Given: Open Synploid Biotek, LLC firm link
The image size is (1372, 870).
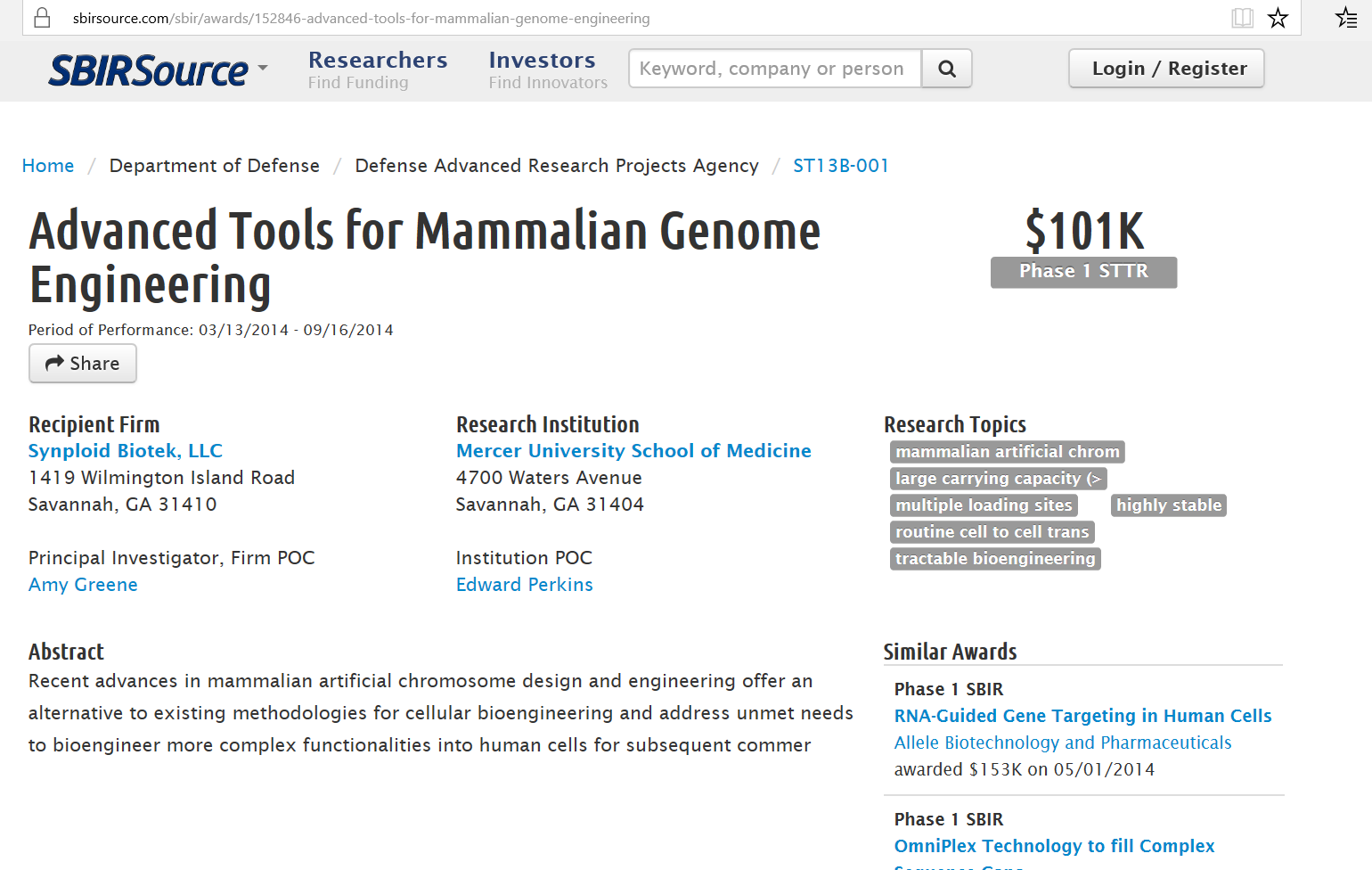Looking at the screenshot, I should pyautogui.click(x=126, y=451).
